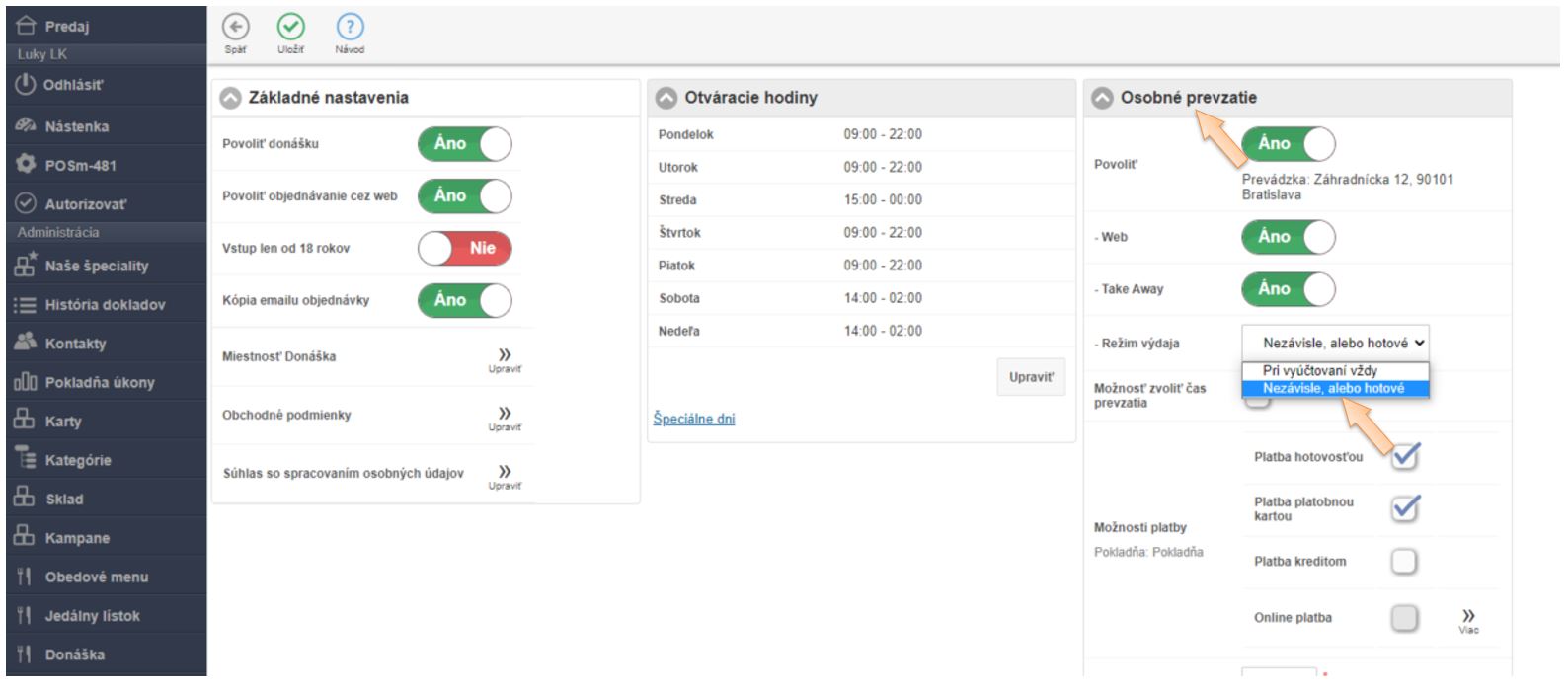
Task: Open Obchodné podmienky Upraviť arrows
Action: point(505,416)
